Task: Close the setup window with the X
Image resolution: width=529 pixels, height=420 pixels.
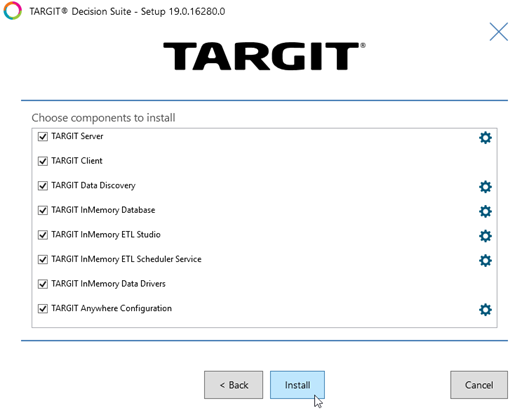Action: coord(498,32)
